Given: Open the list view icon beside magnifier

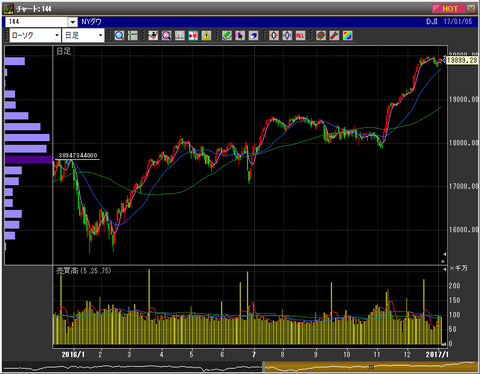Looking at the screenshot, I should (133, 35).
